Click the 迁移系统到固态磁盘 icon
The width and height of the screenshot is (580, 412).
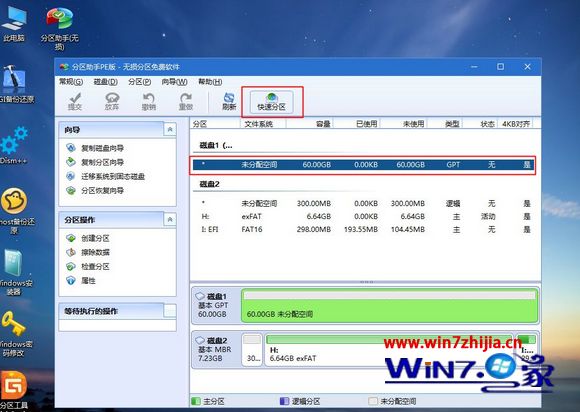(71, 176)
